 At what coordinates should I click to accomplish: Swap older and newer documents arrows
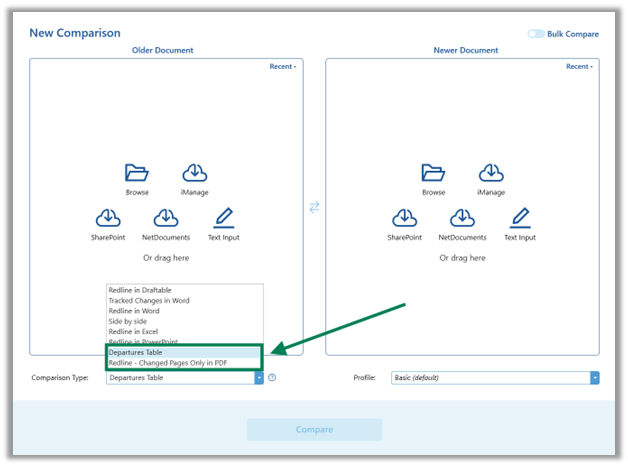(x=314, y=207)
